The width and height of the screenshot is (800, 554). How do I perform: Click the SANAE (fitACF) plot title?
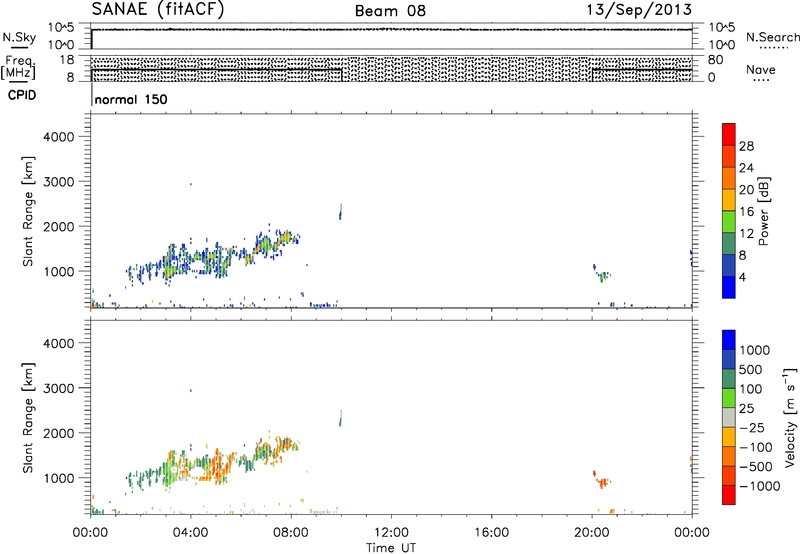coord(158,10)
